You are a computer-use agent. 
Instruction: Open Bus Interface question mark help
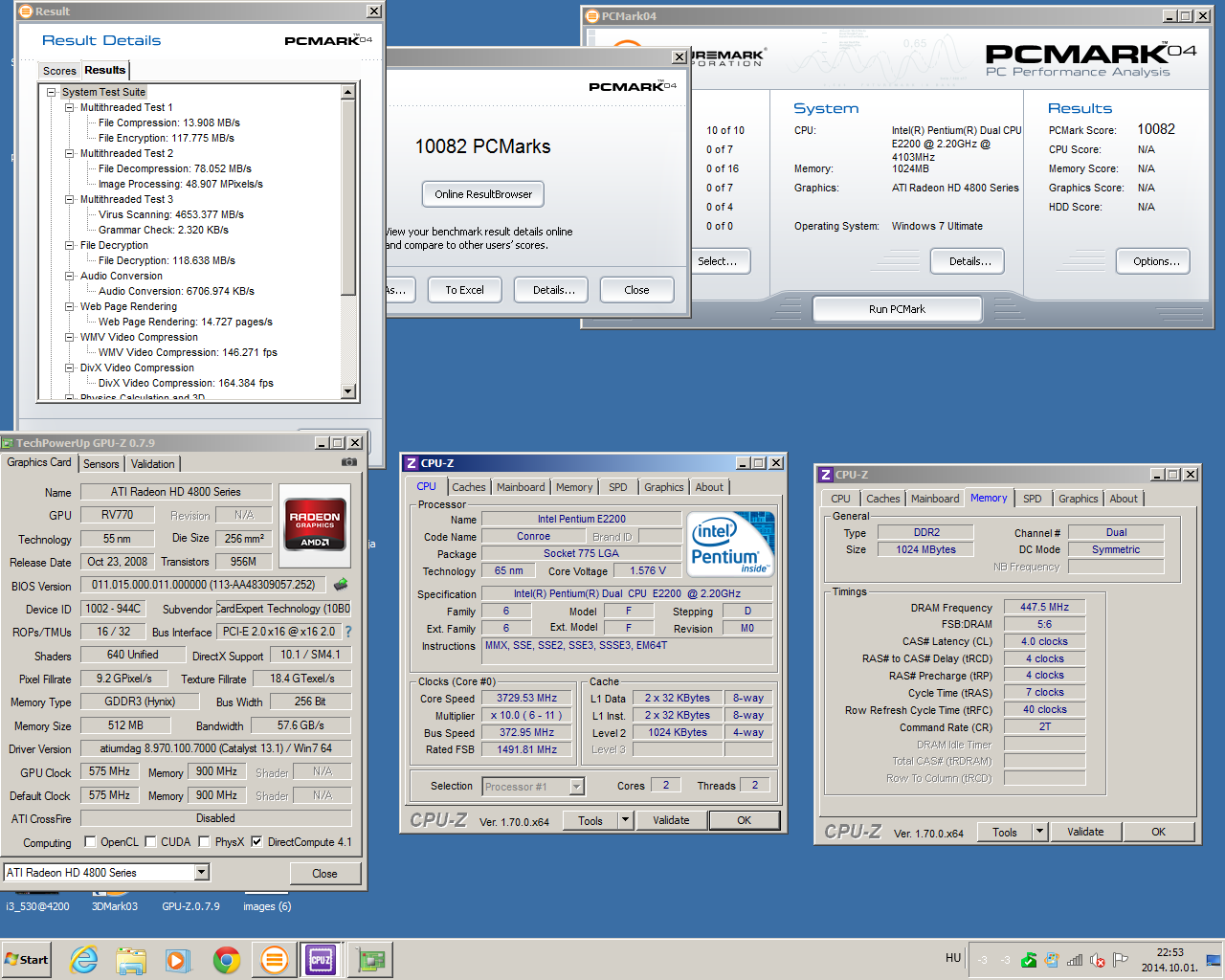tap(348, 632)
